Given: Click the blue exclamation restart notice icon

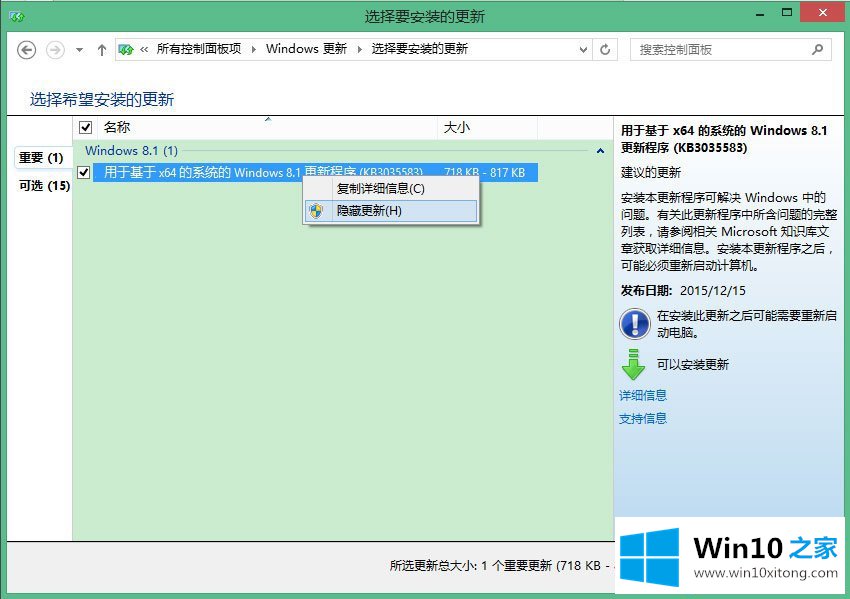Looking at the screenshot, I should pyautogui.click(x=634, y=324).
